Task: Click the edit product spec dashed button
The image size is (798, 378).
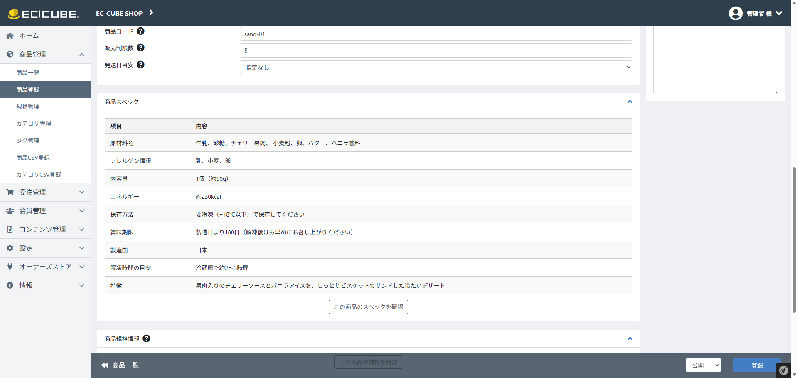Action: pos(368,307)
